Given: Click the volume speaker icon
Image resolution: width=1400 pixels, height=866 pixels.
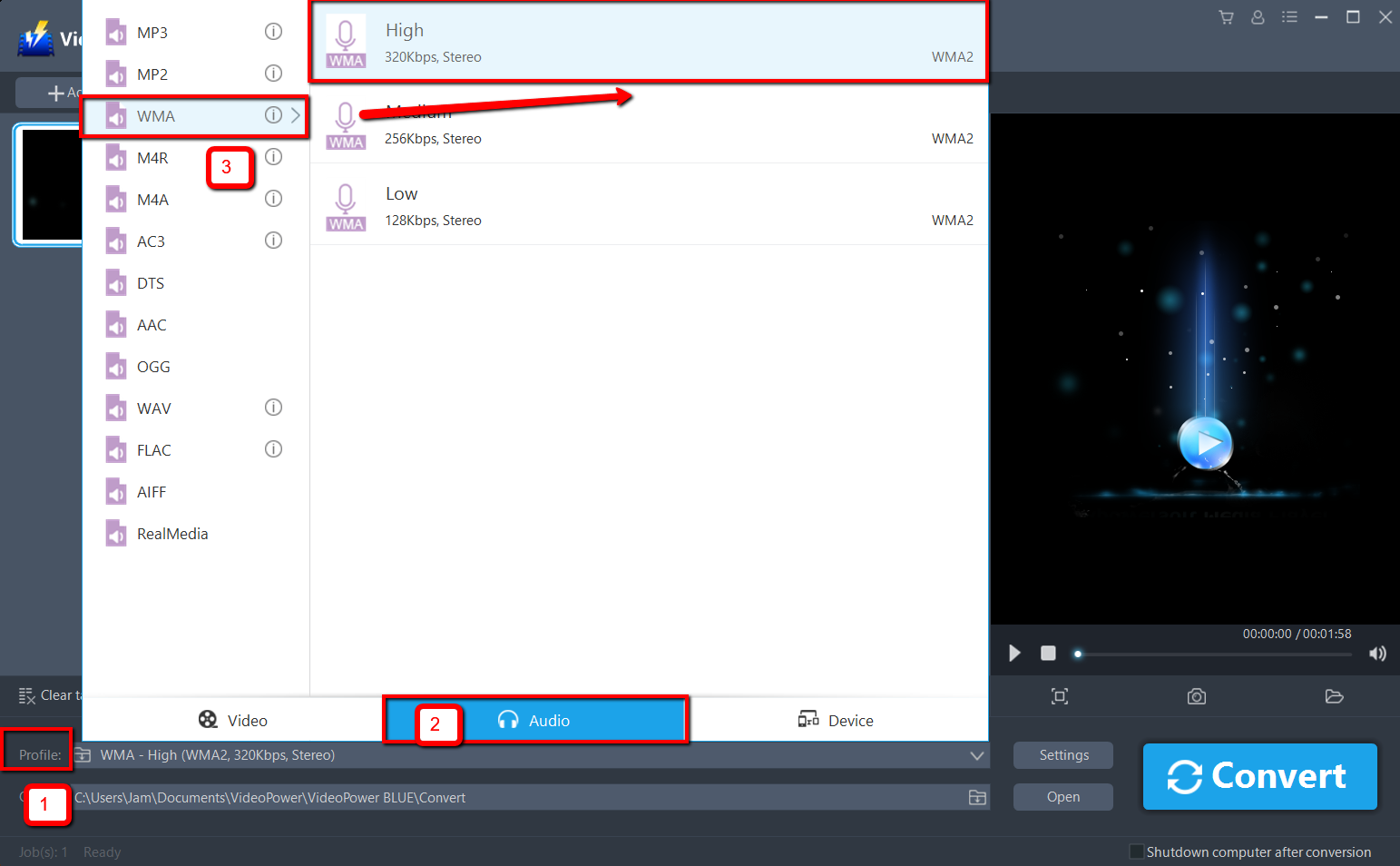Looking at the screenshot, I should pyautogui.click(x=1377, y=653).
